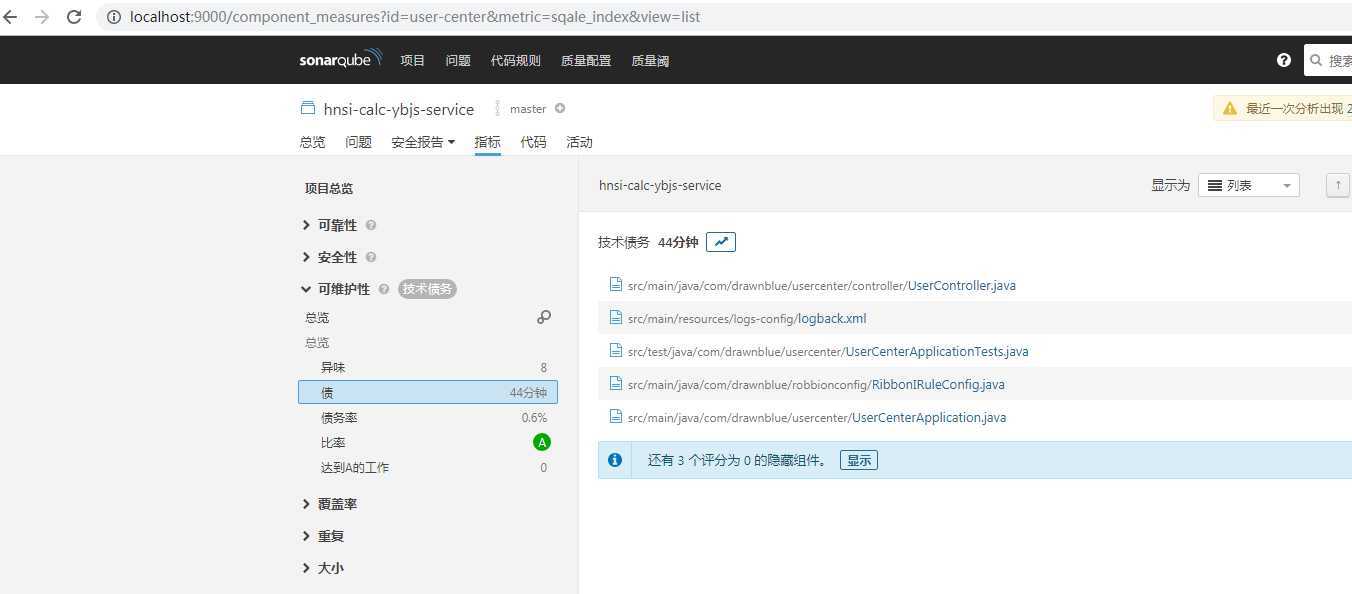Open the help question mark icon
This screenshot has width=1352, height=594.
pyautogui.click(x=1284, y=60)
